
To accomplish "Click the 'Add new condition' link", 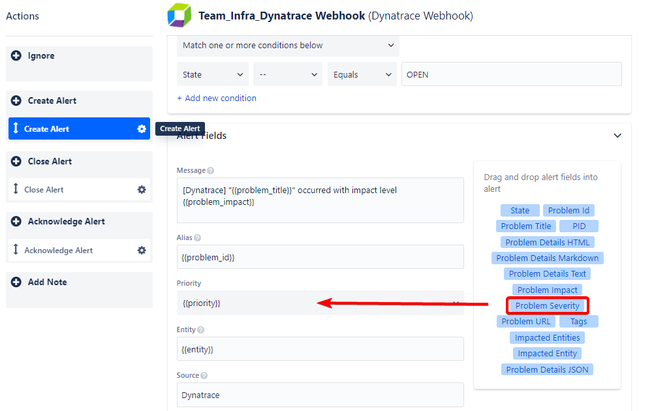I will [217, 98].
